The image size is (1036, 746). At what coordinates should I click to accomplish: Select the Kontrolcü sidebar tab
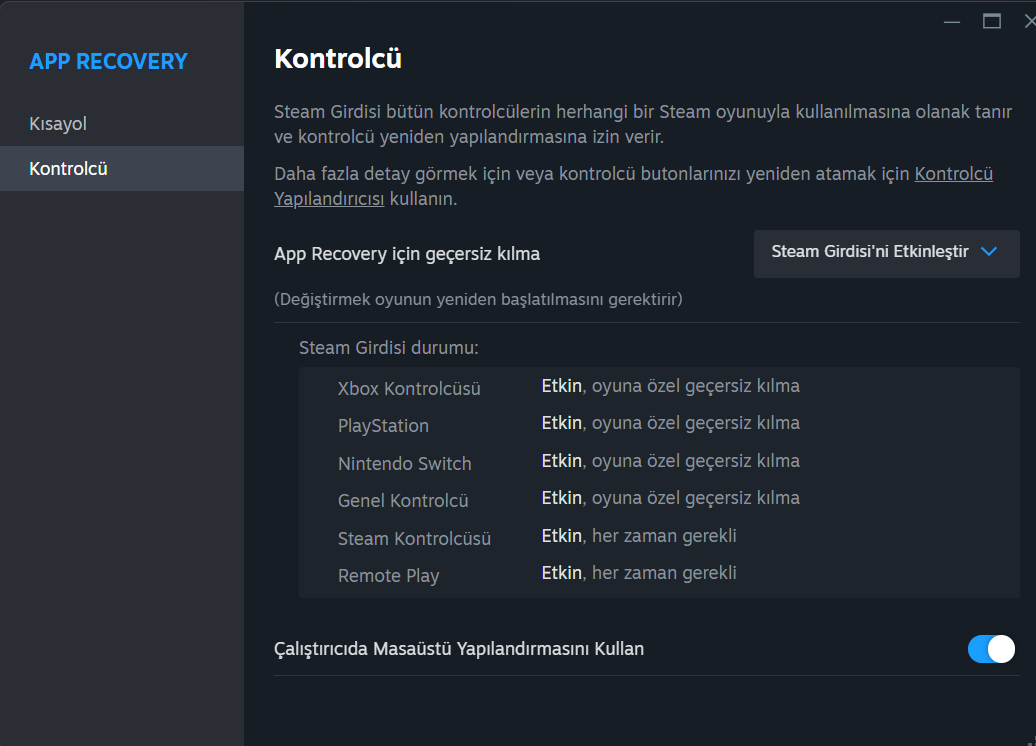click(68, 168)
